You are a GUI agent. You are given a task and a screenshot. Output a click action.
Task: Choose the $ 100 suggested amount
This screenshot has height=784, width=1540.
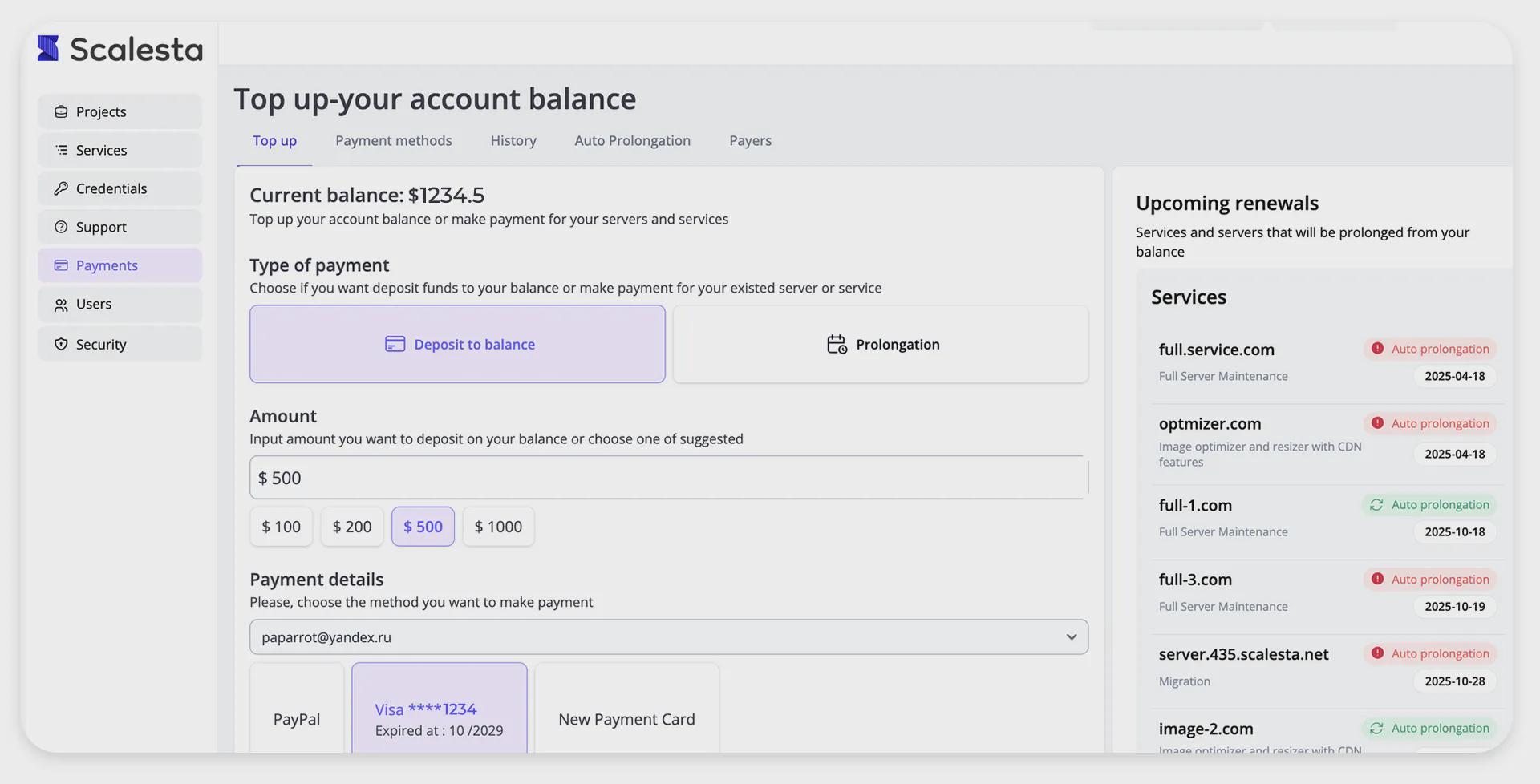pos(281,527)
